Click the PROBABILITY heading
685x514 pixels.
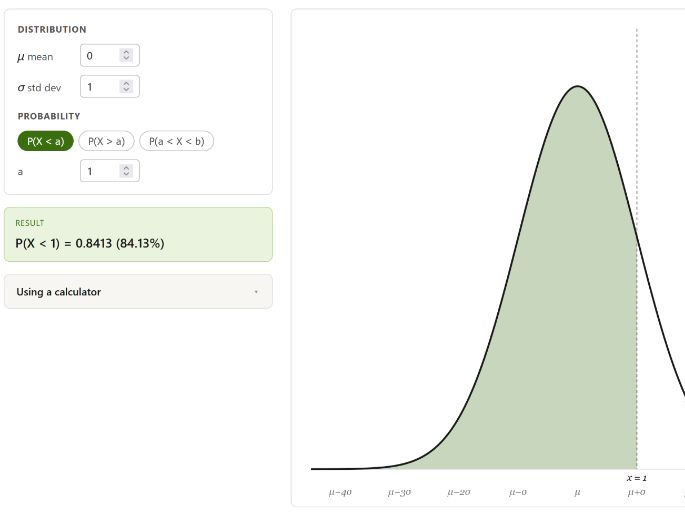(x=49, y=116)
